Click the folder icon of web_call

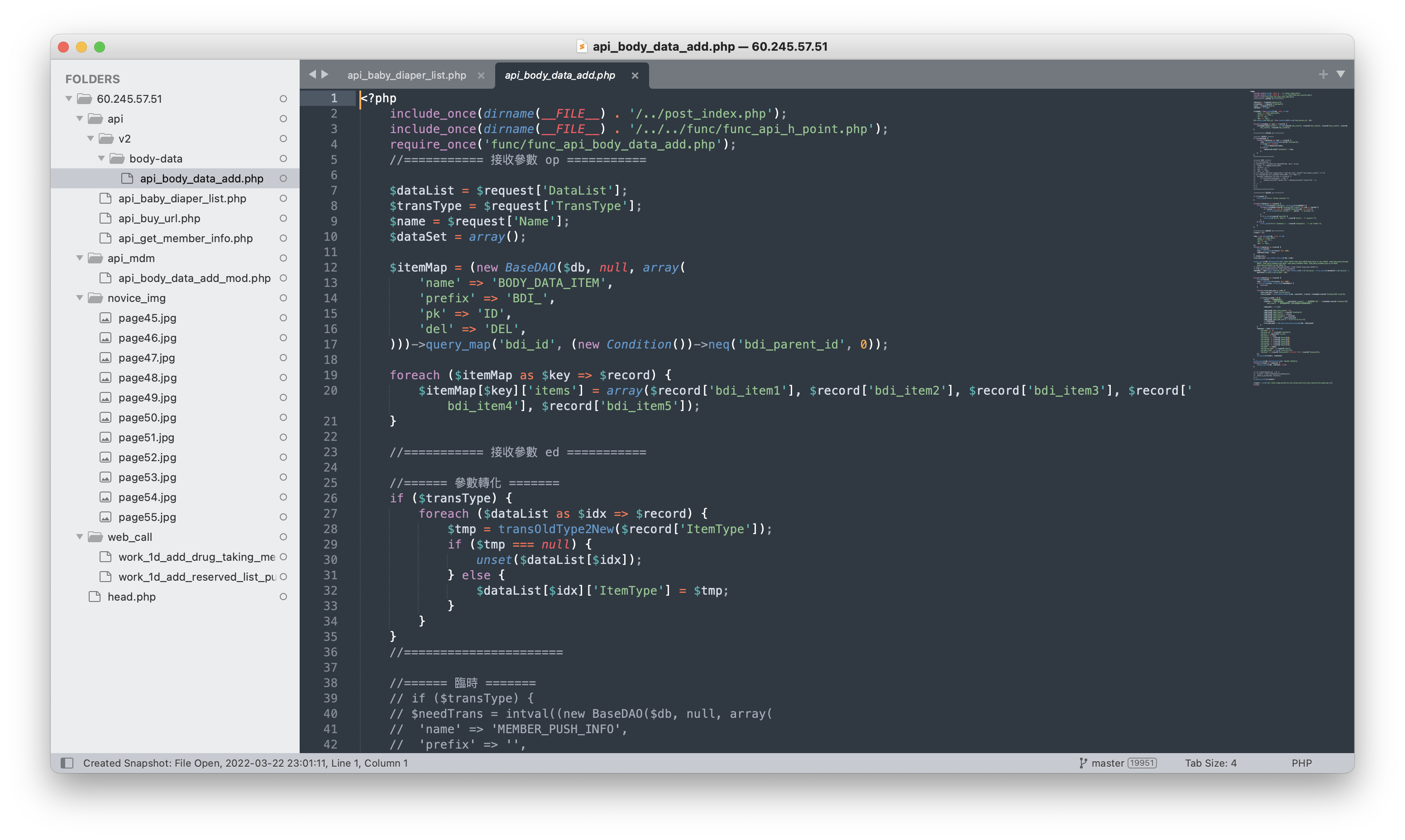(95, 537)
